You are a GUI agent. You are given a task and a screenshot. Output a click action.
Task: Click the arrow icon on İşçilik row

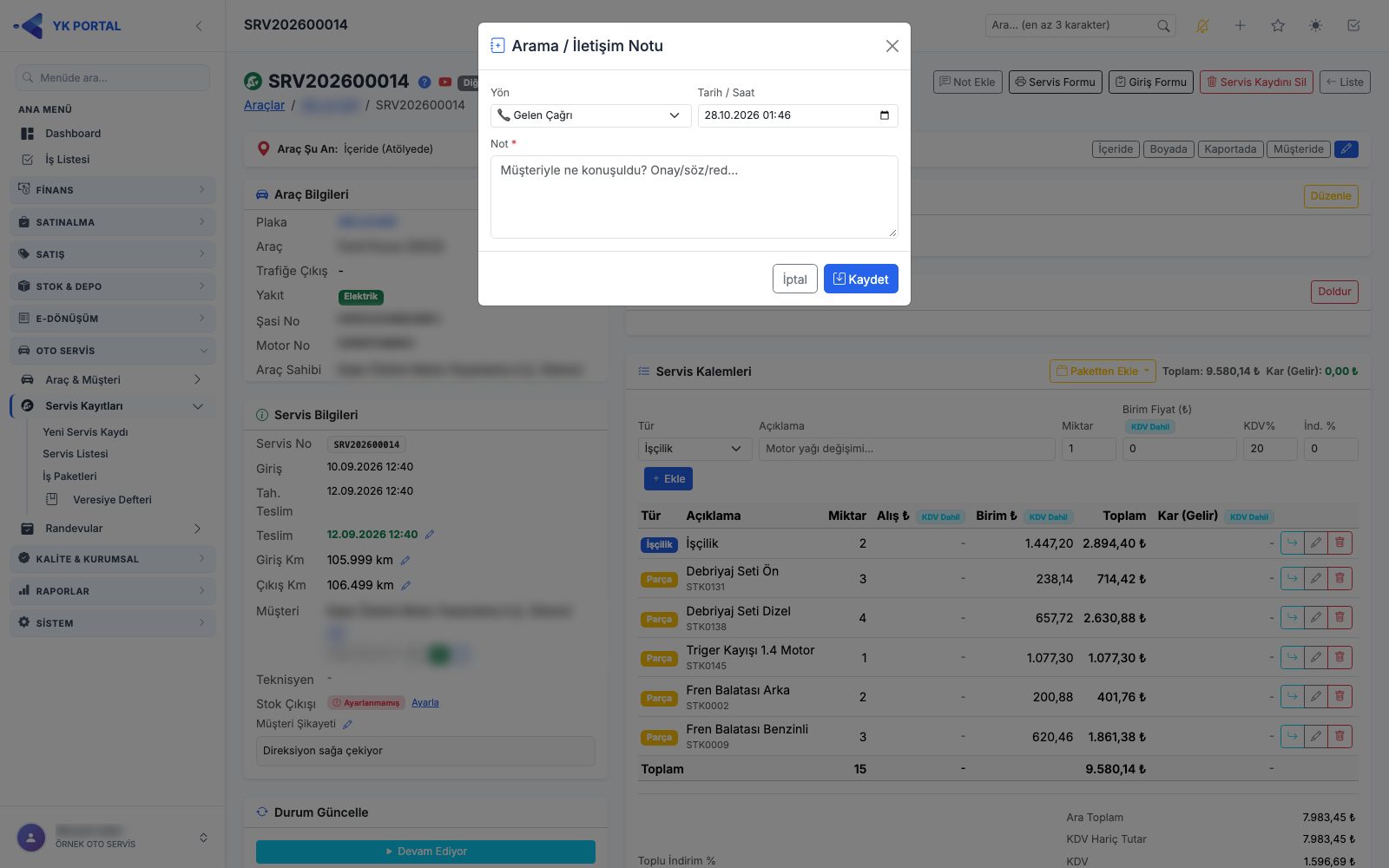click(1292, 543)
